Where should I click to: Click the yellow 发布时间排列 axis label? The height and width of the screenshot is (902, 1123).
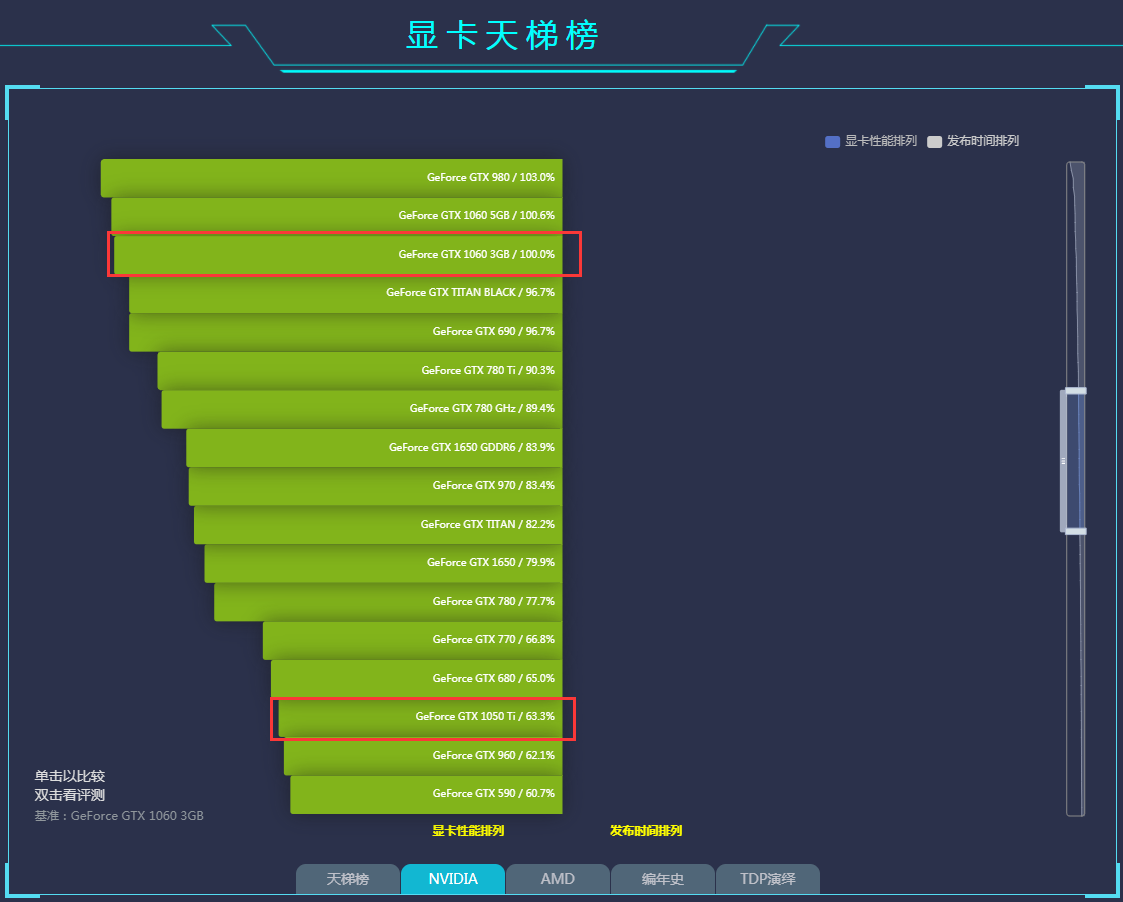click(x=646, y=831)
